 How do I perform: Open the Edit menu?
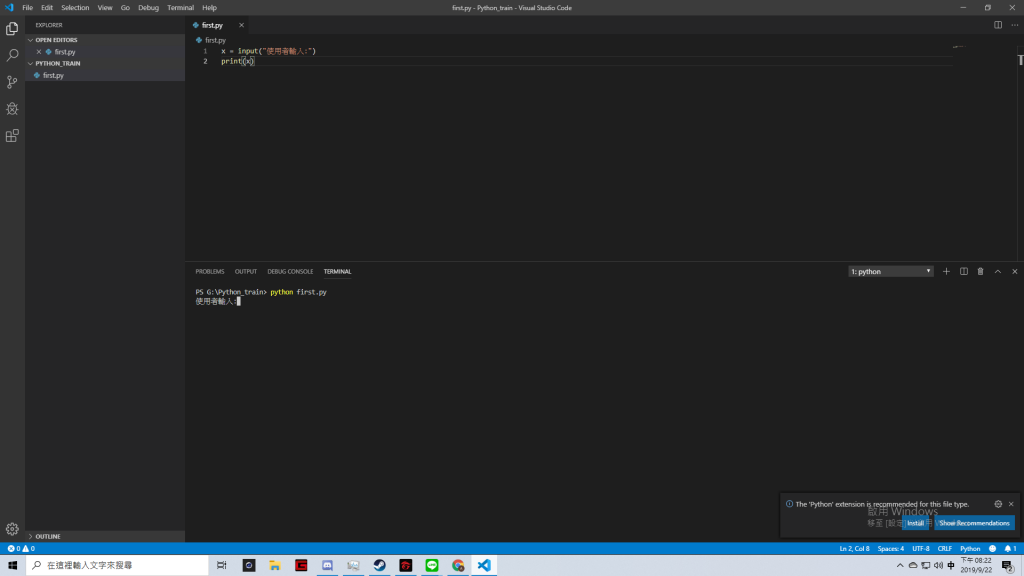(47, 8)
